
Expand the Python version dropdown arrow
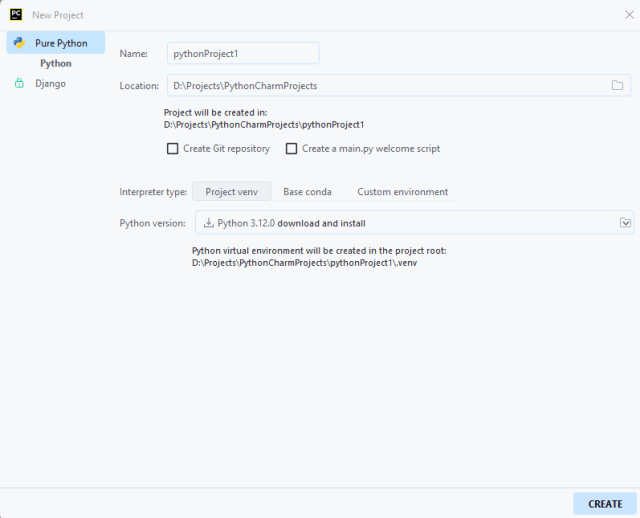coord(625,223)
